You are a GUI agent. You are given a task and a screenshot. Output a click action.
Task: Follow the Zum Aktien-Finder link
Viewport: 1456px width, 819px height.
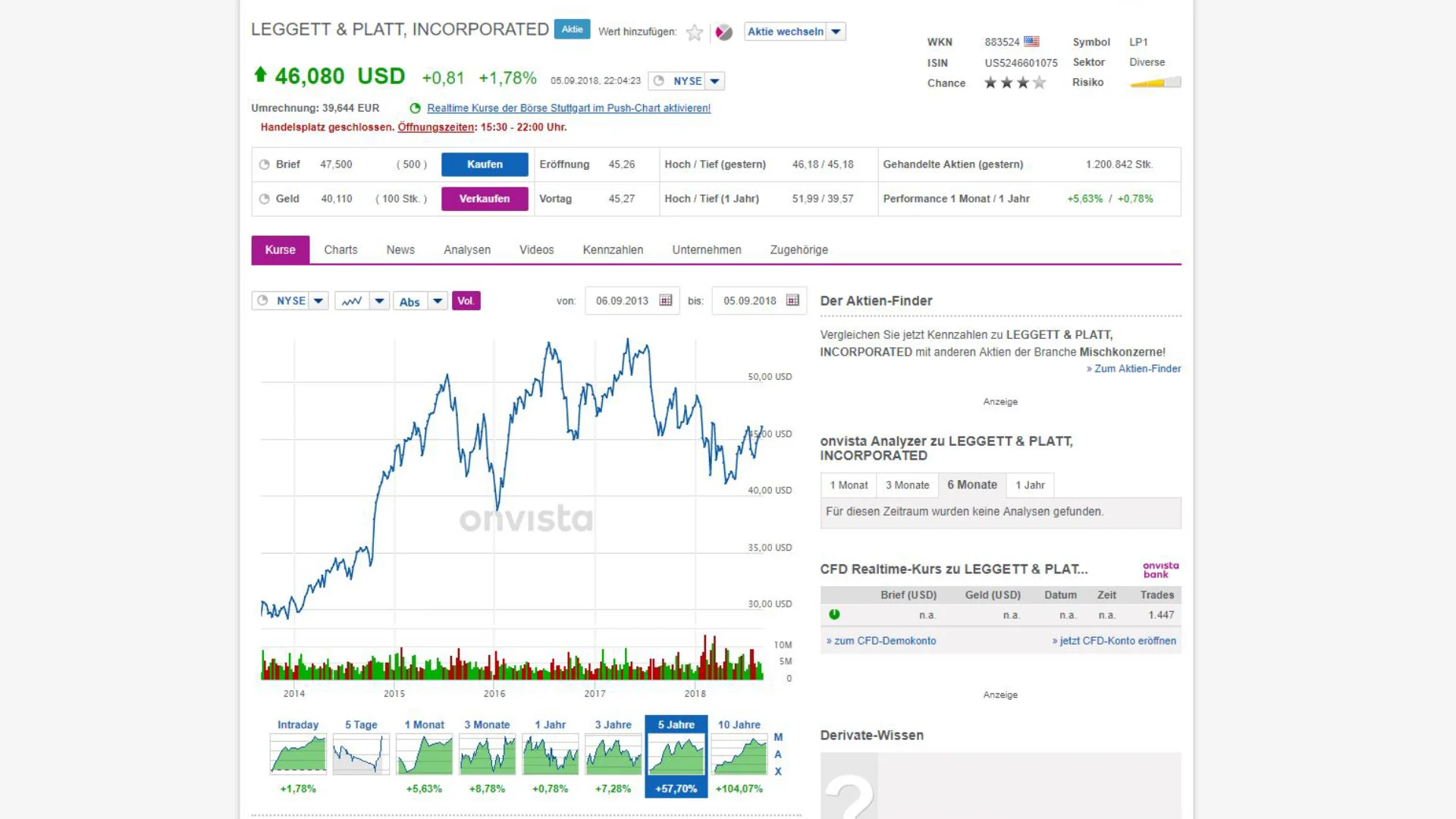pyautogui.click(x=1134, y=369)
